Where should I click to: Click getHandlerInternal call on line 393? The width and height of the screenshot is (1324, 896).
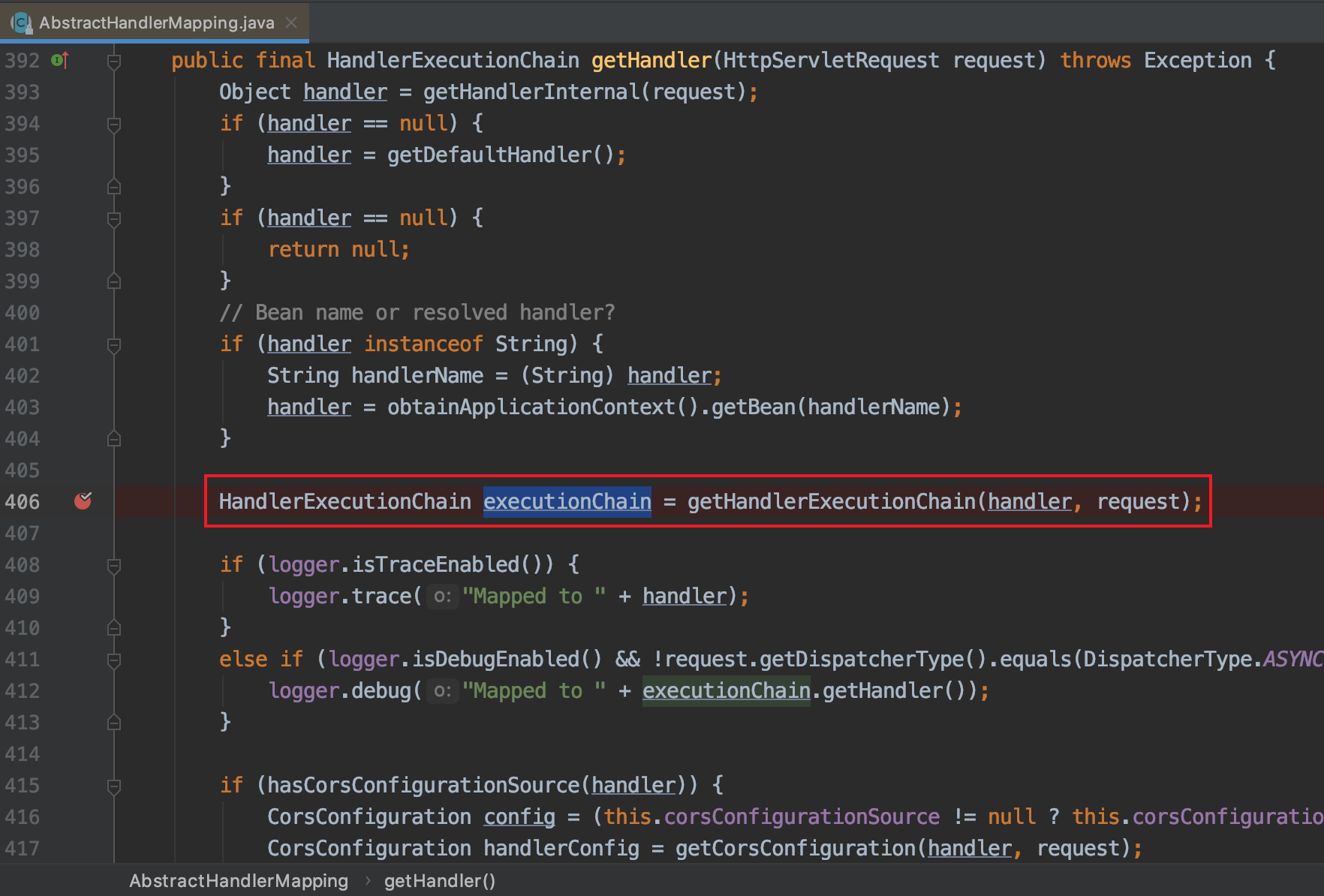(531, 92)
